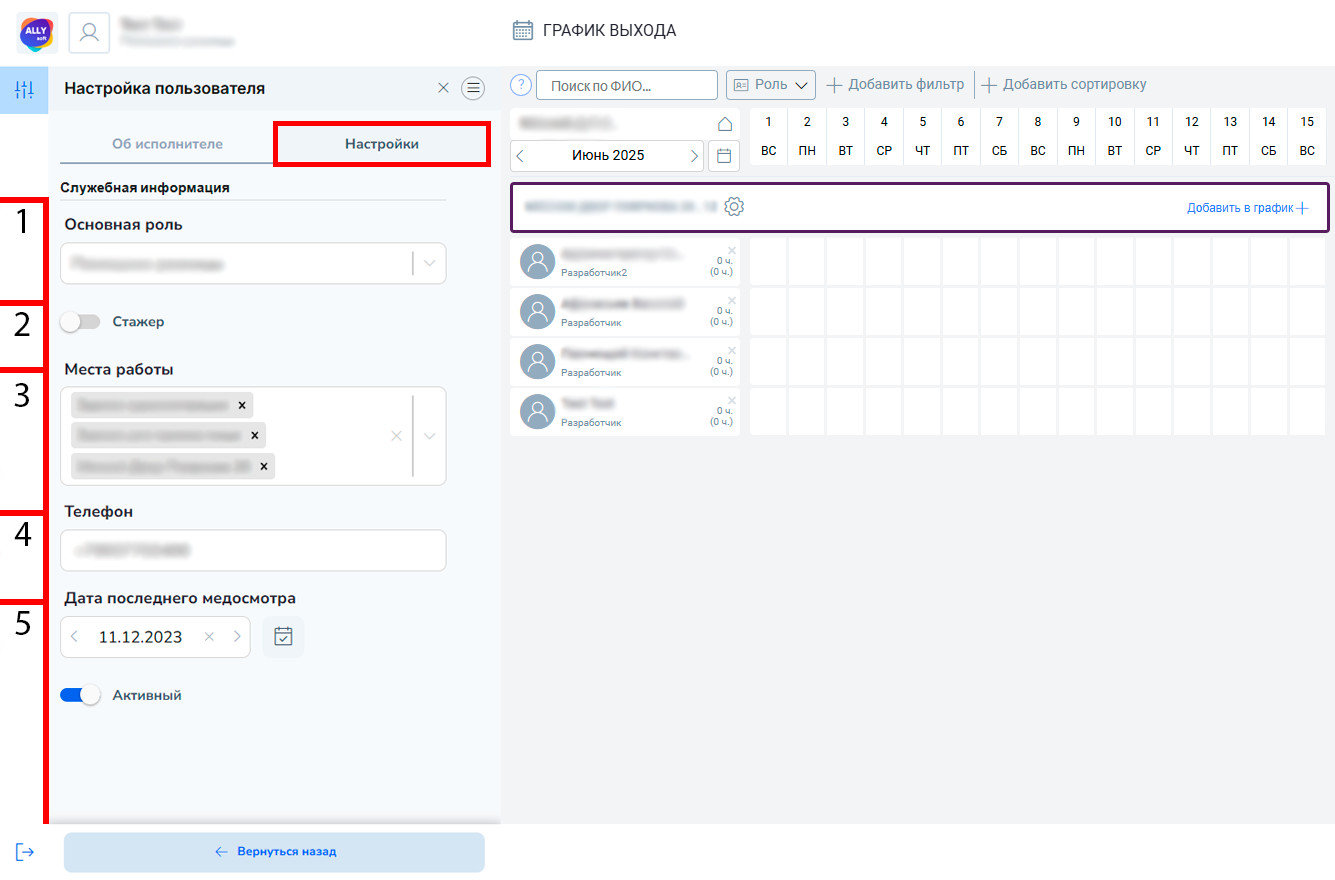Open calendar for last medical exam date
This screenshot has height=880, width=1335.
click(283, 637)
